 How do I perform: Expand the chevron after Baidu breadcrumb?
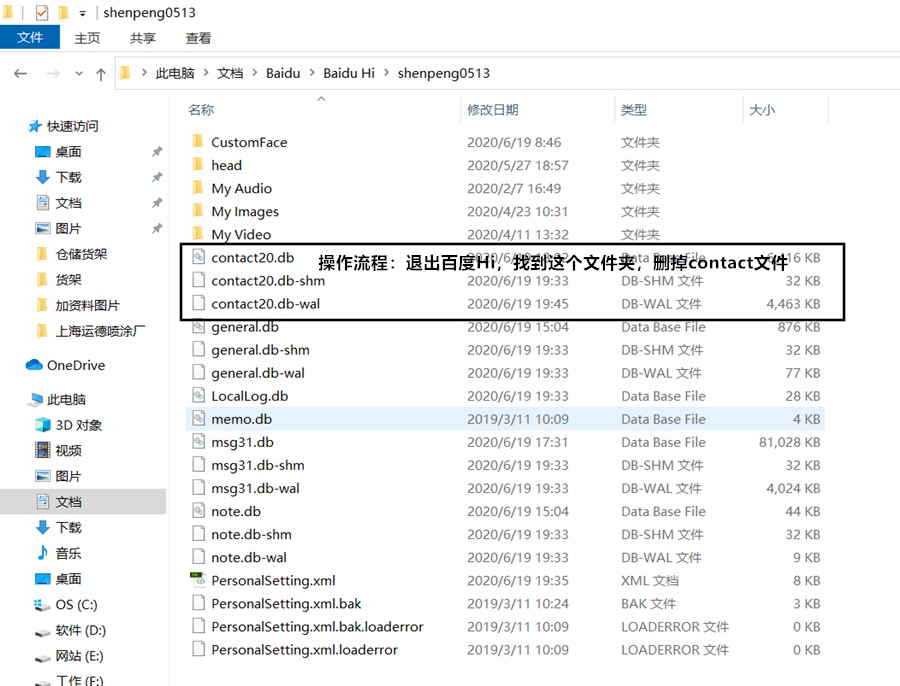(x=312, y=73)
